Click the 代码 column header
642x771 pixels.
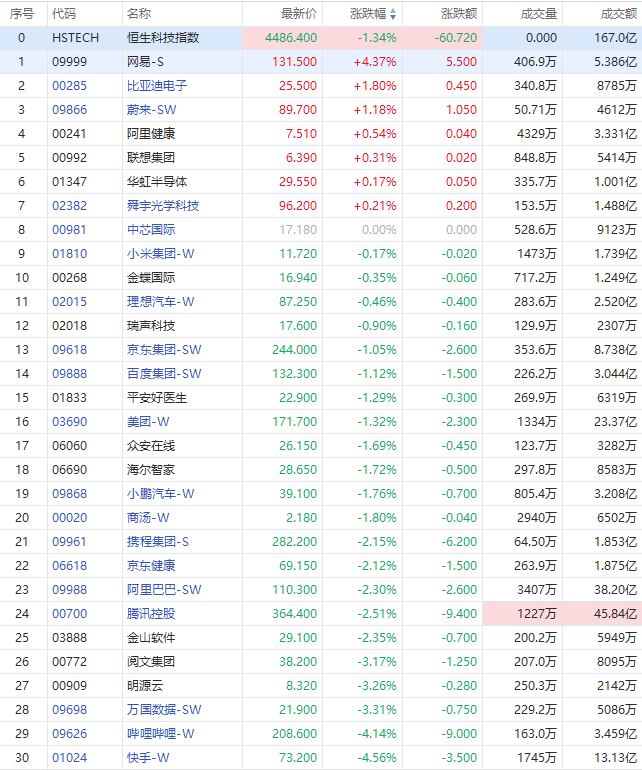coord(64,14)
